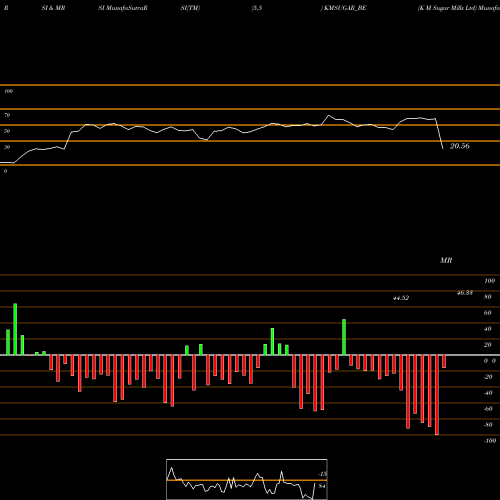Click the 60 label on MR axis
Image resolution: width=500 pixels, height=500 pixels.
tap(487, 313)
